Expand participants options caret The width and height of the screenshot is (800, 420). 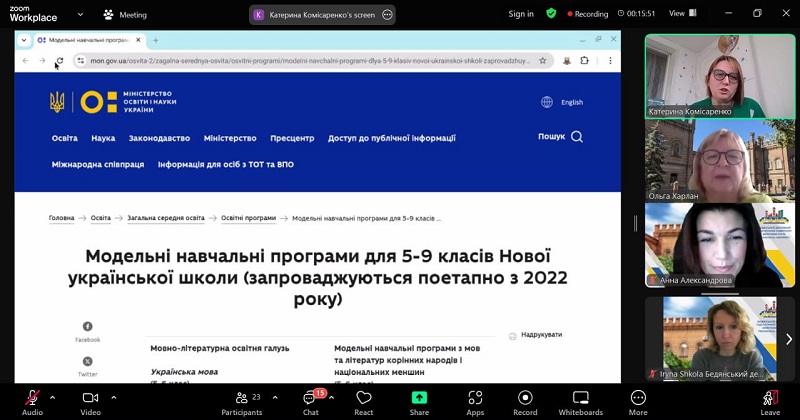coord(275,398)
